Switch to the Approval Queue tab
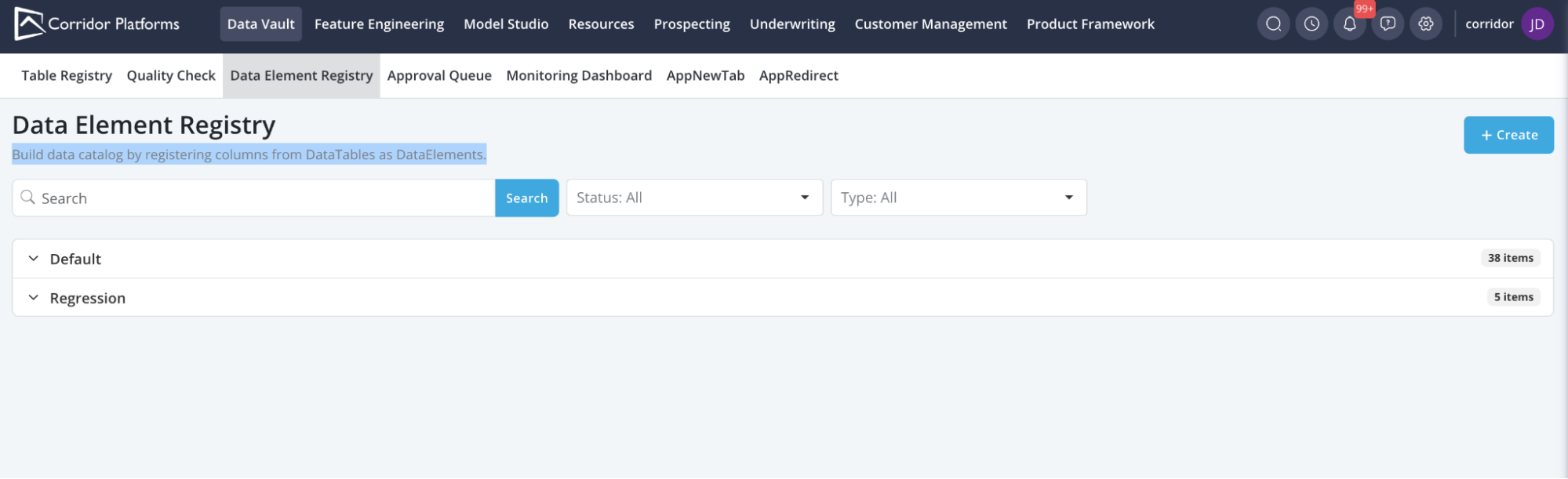The width and height of the screenshot is (1568, 479). tap(439, 76)
